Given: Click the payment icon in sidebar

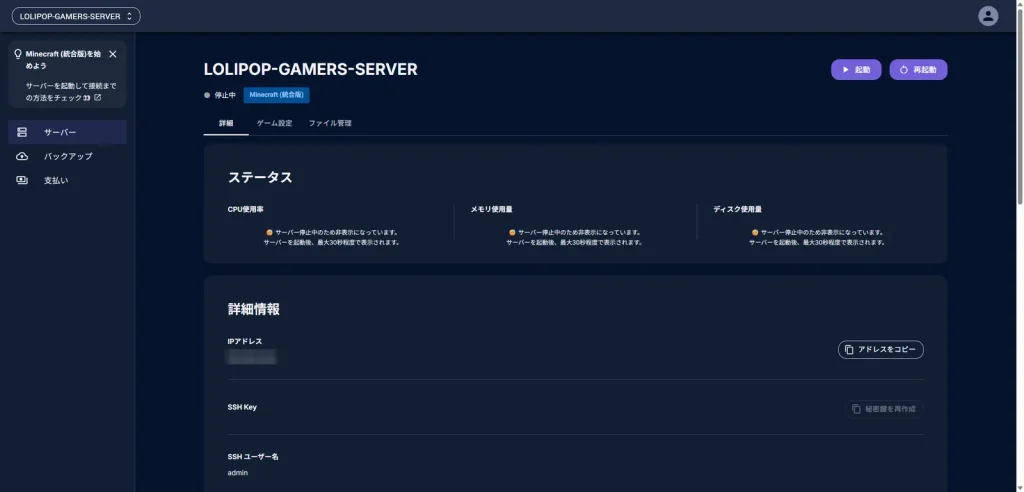Looking at the screenshot, I should [22, 180].
